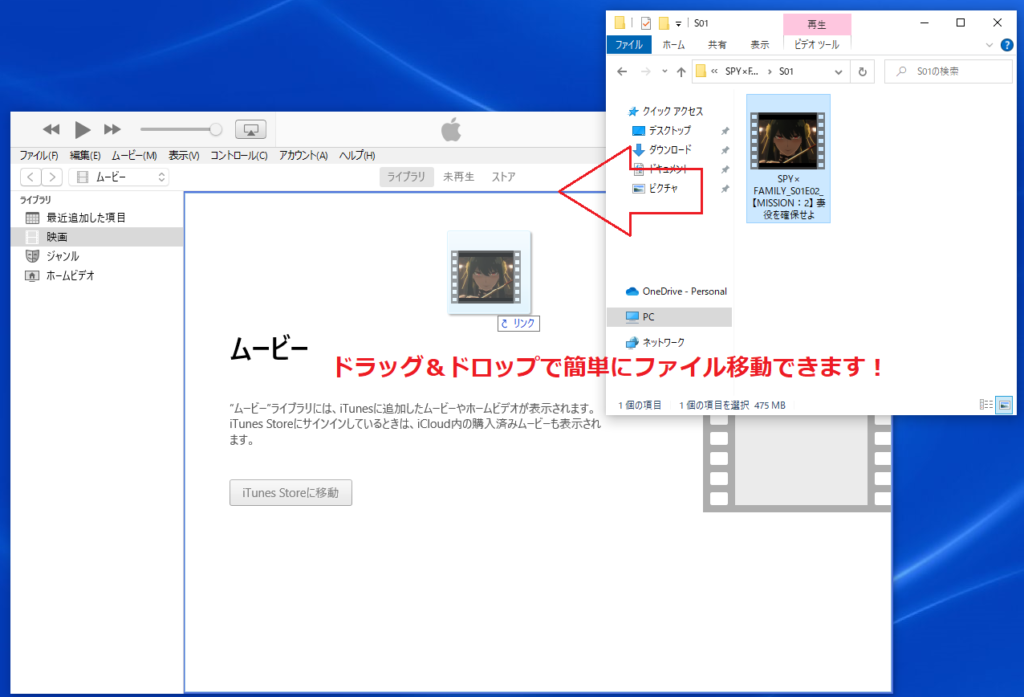Open the コントロール(C) menu in iTunes

(x=238, y=155)
